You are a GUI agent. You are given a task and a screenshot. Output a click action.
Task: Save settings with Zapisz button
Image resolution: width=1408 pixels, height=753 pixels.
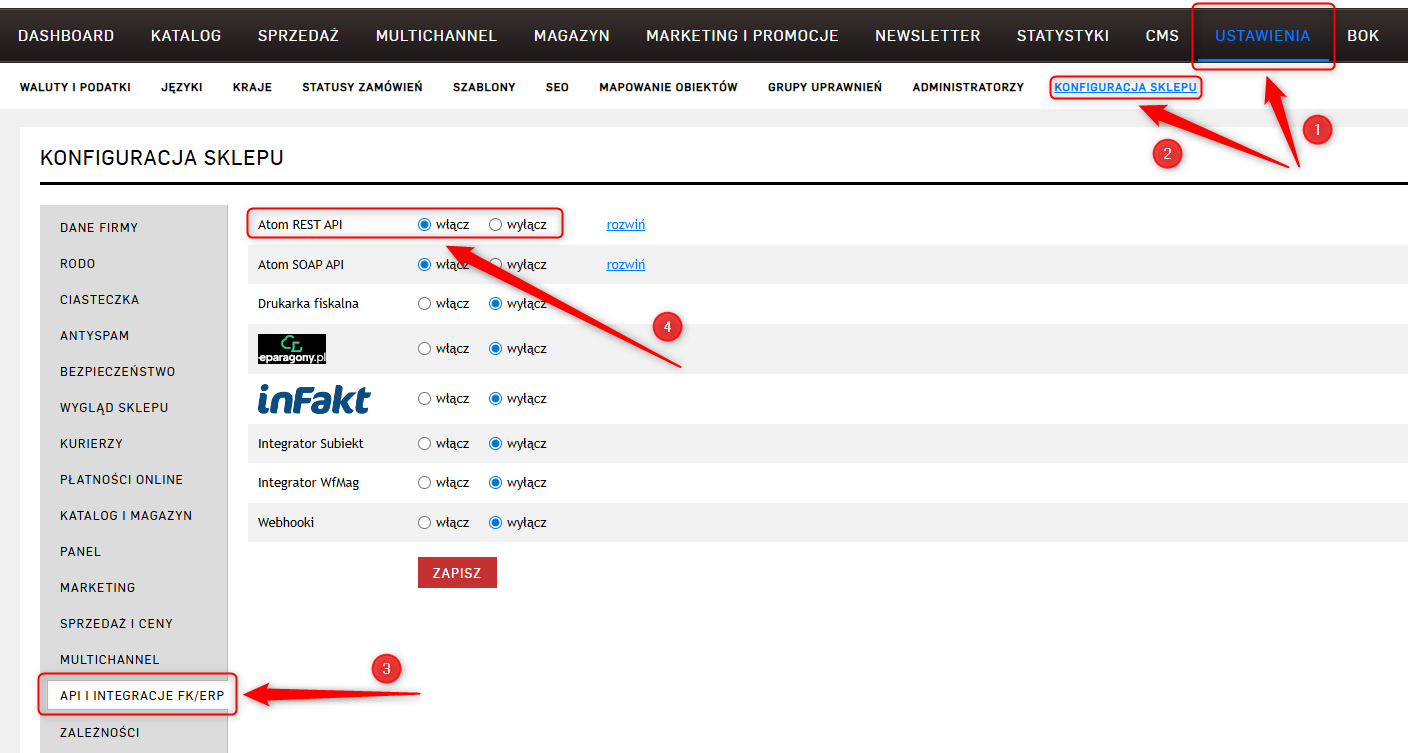click(457, 573)
